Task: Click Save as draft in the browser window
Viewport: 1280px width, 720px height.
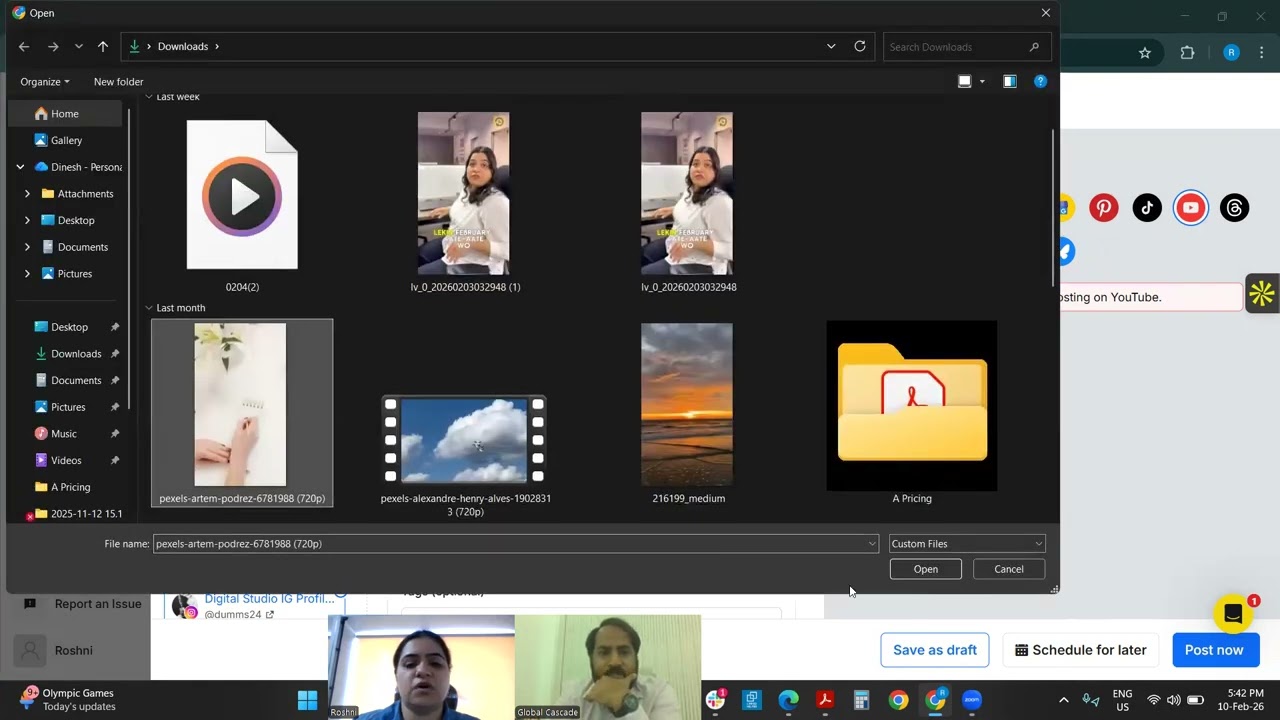Action: tap(935, 650)
